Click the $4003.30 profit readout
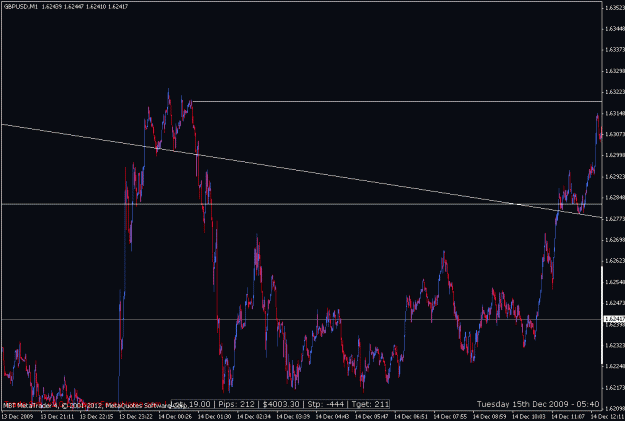 point(280,404)
